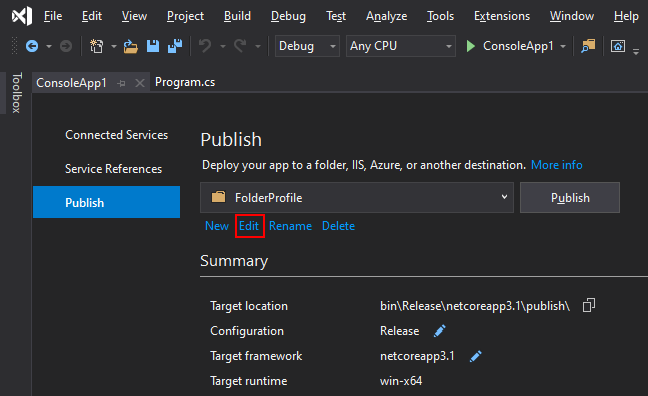This screenshot has width=648, height=396.
Task: Pin the ConsoleApp1 tab
Action: pos(122,83)
